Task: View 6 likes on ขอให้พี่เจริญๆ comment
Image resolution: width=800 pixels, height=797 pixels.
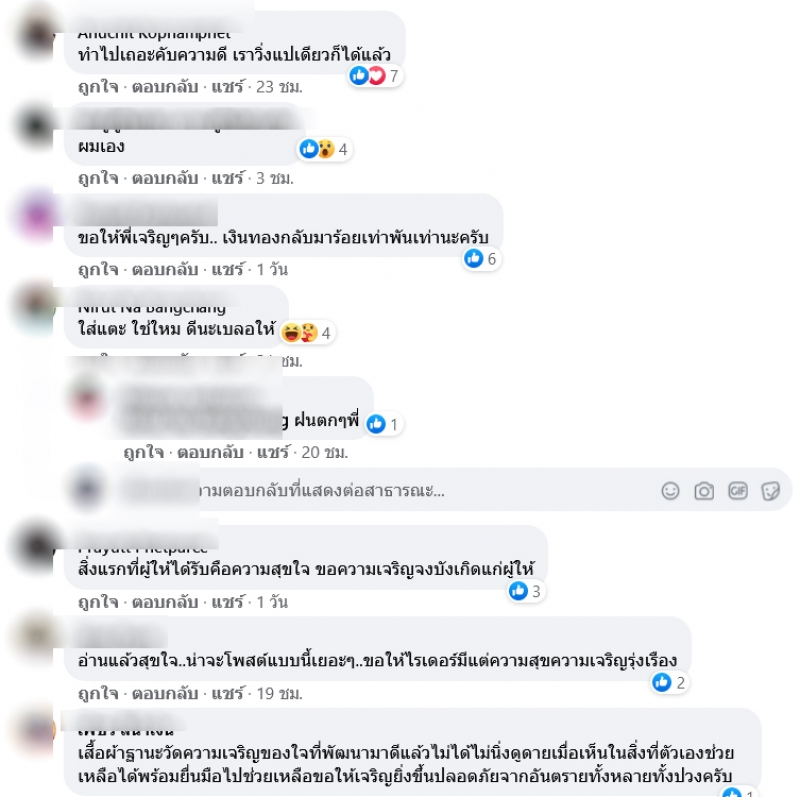Action: tap(481, 259)
